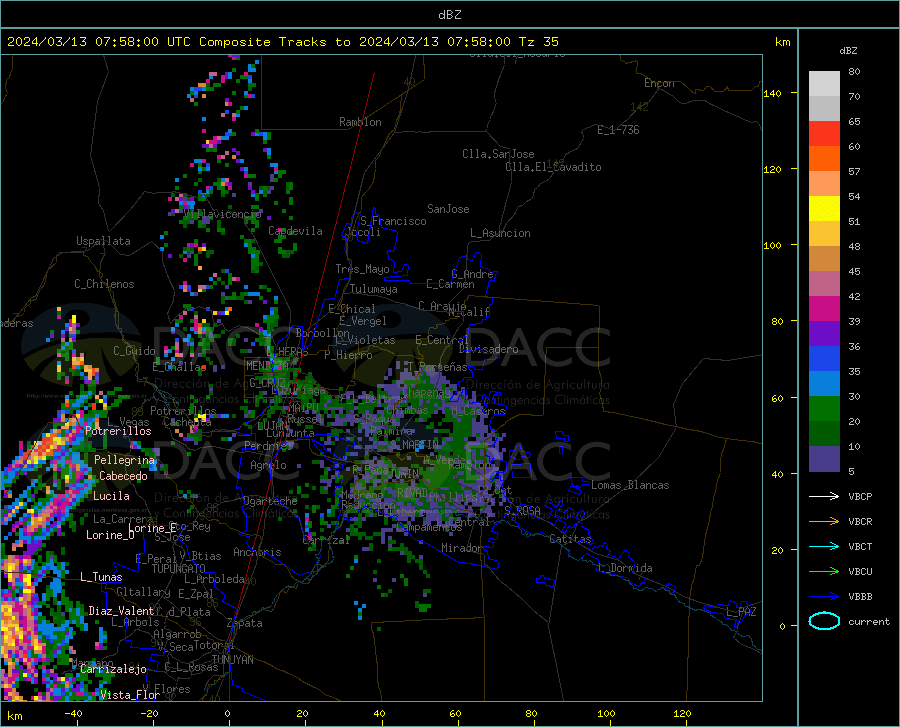Select the purple 36-39 dBZ swatch
The height and width of the screenshot is (727, 900).
(824, 334)
